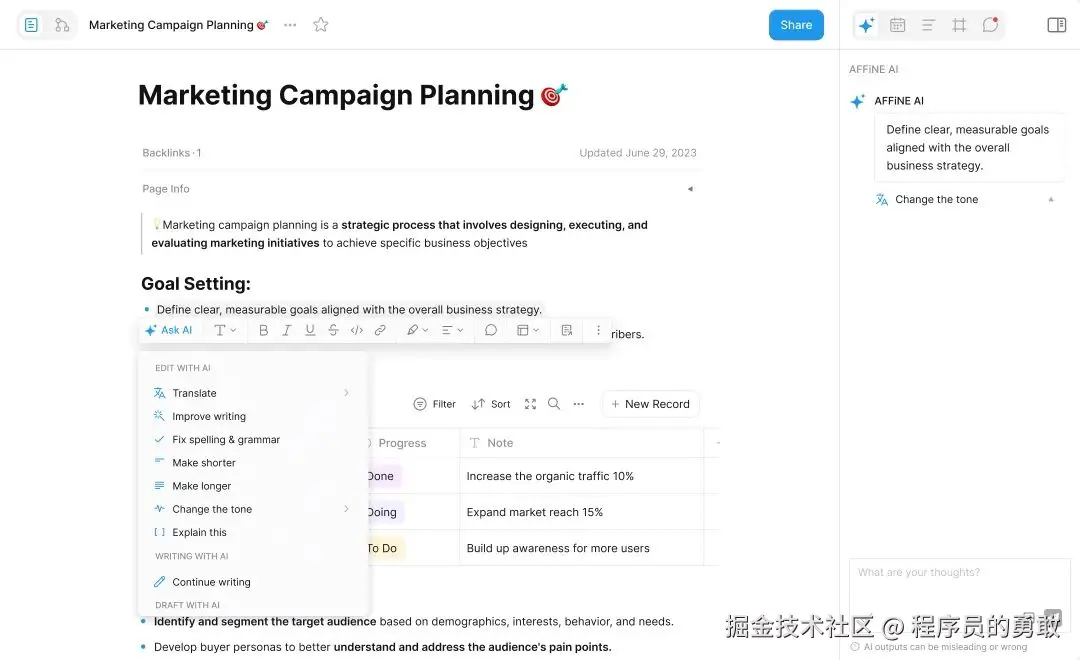Click the translate icon beside Change the tone
Viewport: 1080px width, 660px height.
coord(882,200)
